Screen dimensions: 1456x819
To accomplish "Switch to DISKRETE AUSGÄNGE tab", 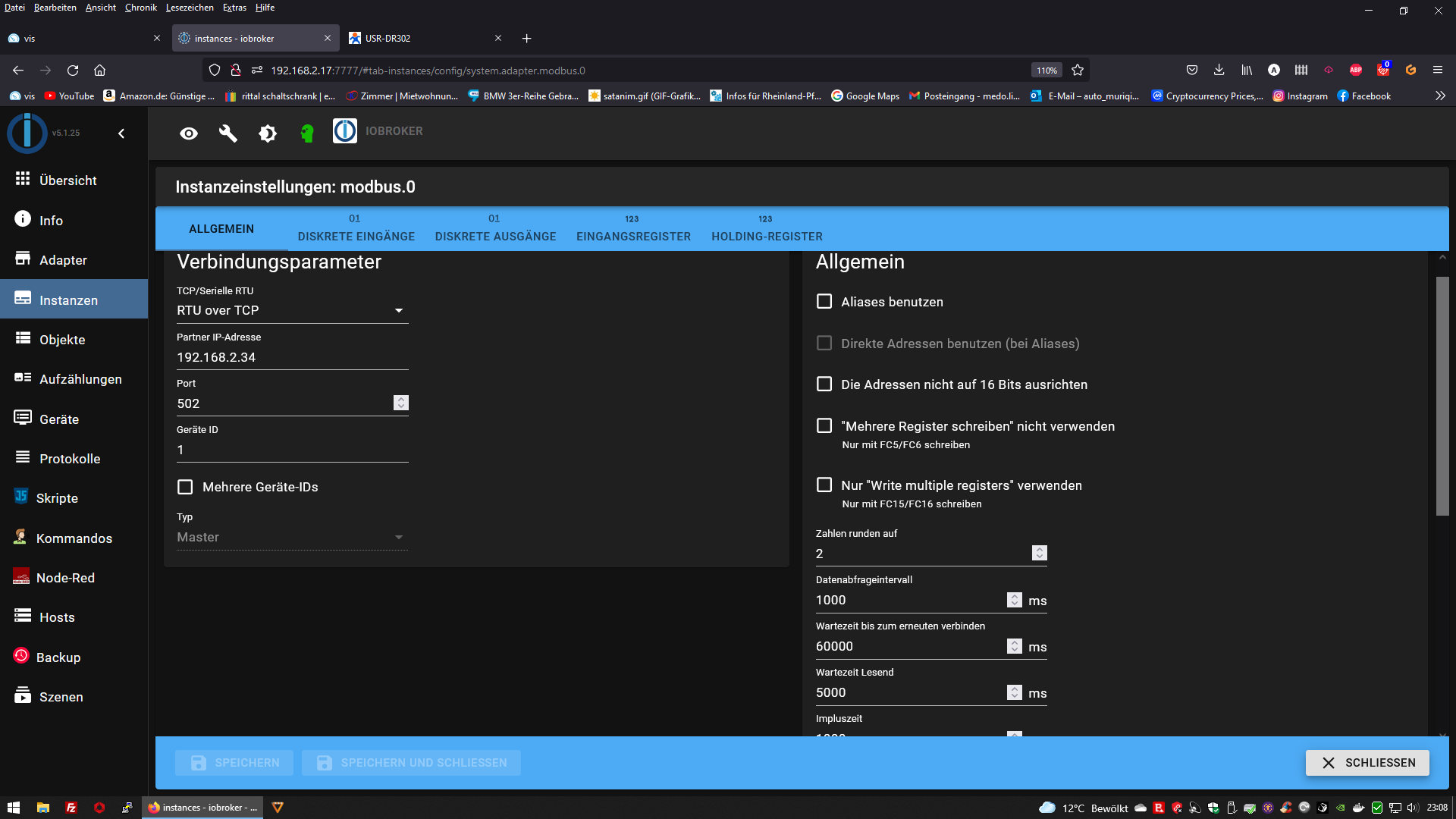I will (495, 229).
